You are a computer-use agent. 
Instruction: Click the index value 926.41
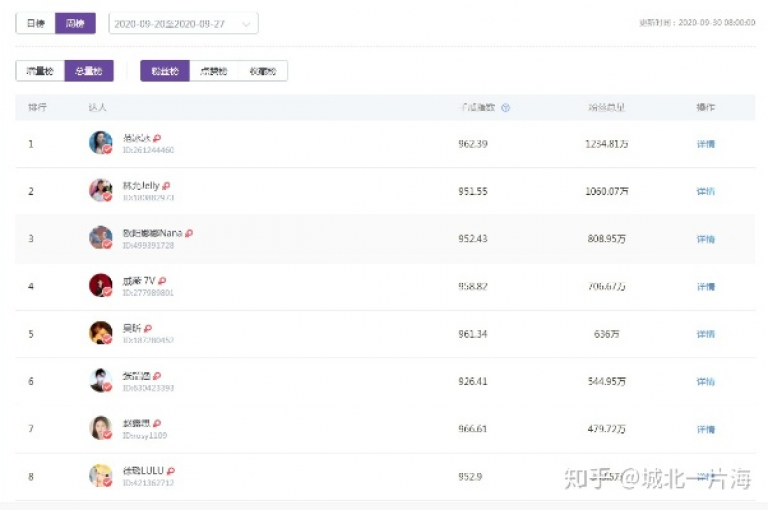coord(473,382)
